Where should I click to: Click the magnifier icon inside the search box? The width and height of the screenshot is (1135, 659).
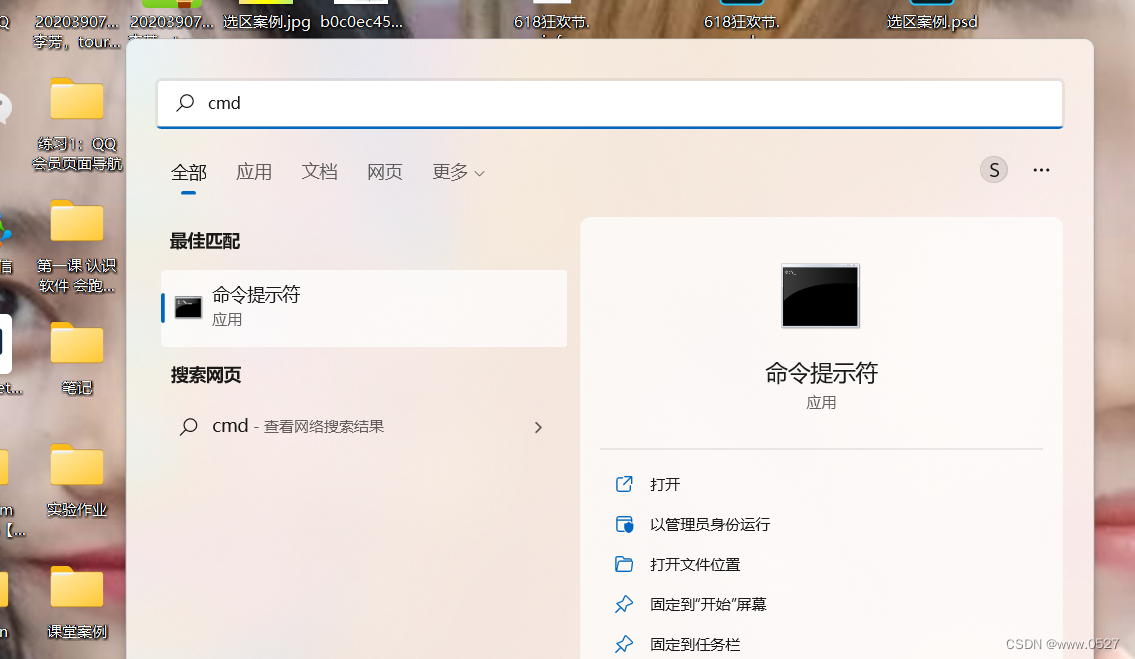184,103
